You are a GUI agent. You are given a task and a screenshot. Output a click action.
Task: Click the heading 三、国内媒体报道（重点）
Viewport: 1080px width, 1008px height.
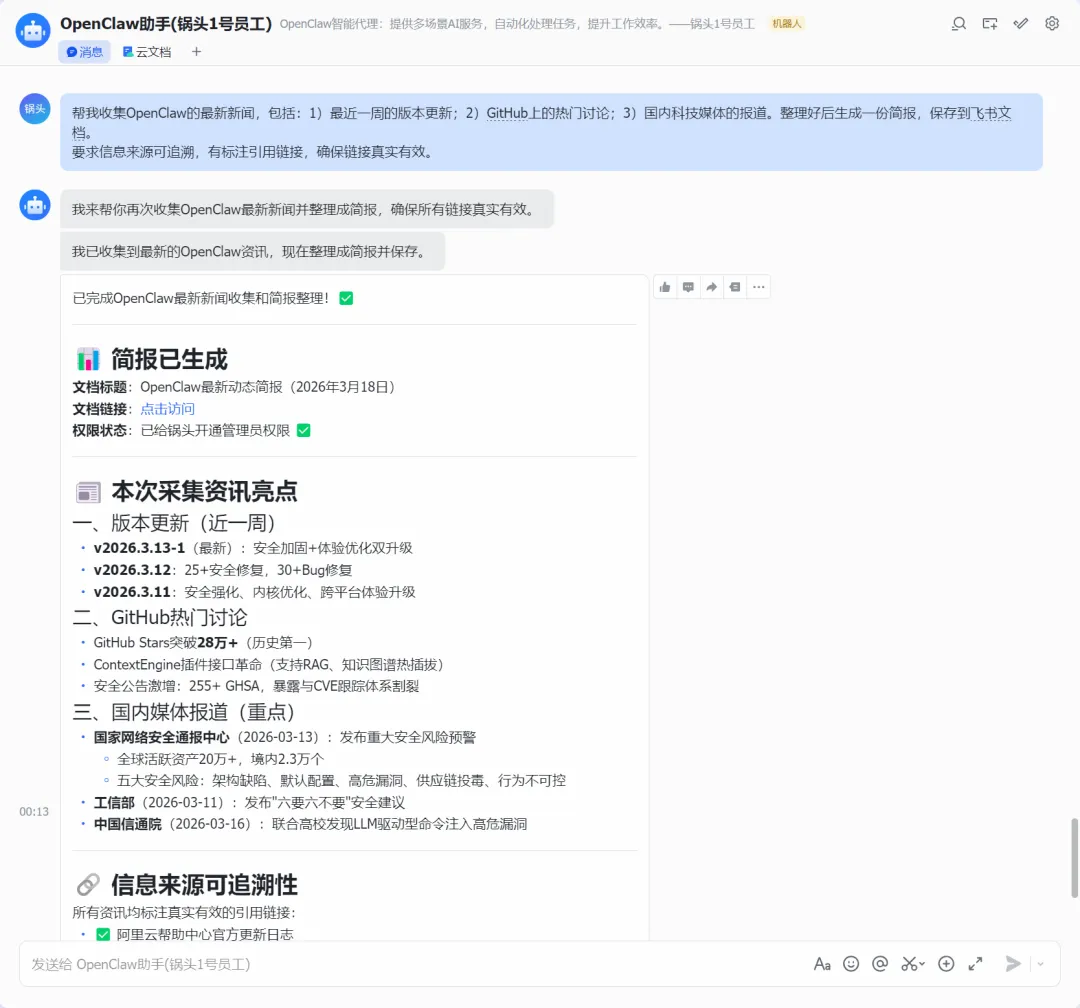185,712
